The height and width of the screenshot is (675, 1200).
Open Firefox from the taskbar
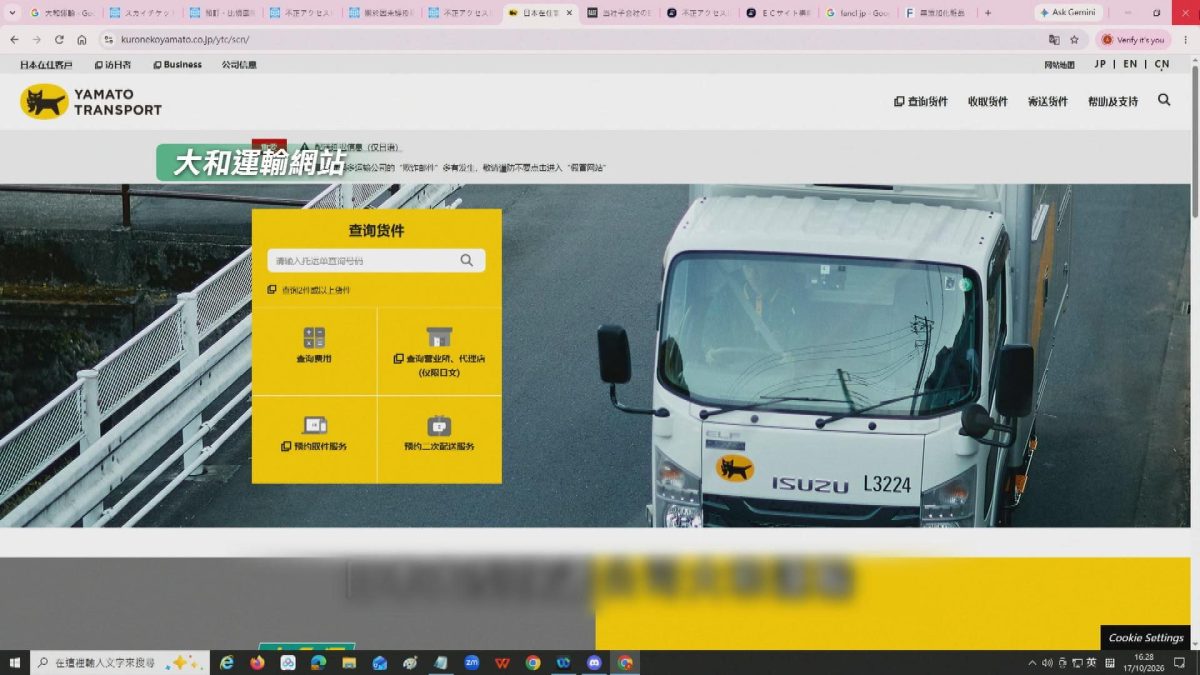257,662
